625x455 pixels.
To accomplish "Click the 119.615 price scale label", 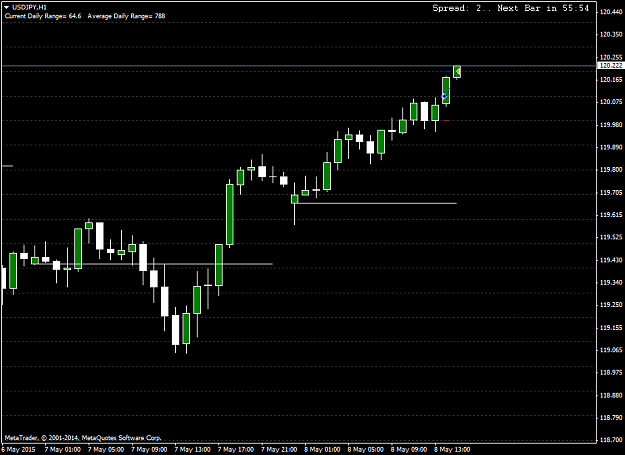I will 611,215.
